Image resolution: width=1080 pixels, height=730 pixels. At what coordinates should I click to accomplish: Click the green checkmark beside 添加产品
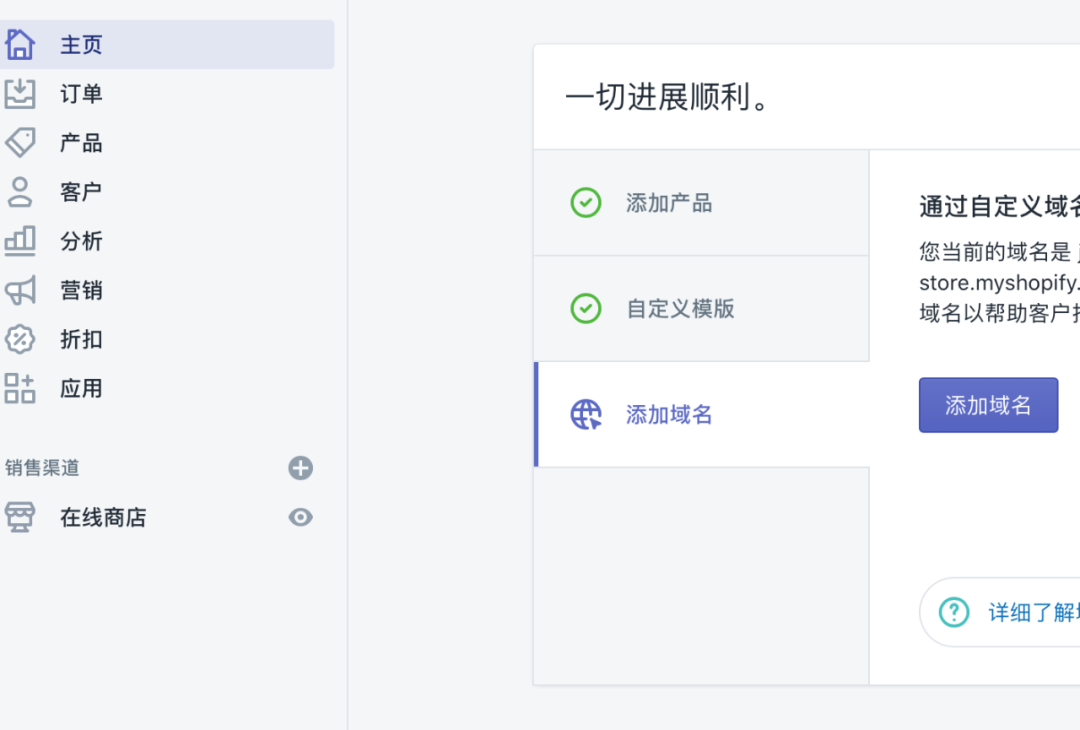(586, 202)
